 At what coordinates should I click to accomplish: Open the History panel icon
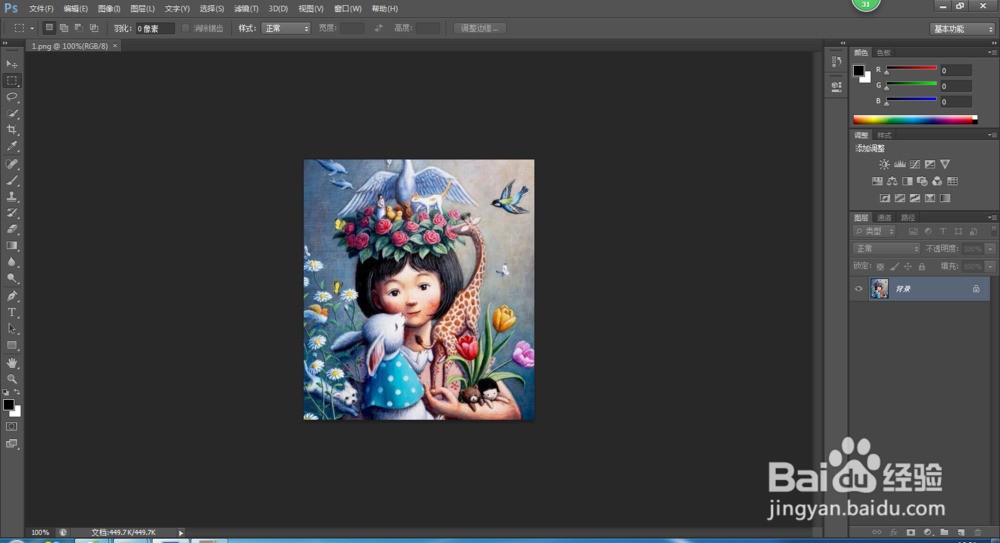tap(836, 62)
